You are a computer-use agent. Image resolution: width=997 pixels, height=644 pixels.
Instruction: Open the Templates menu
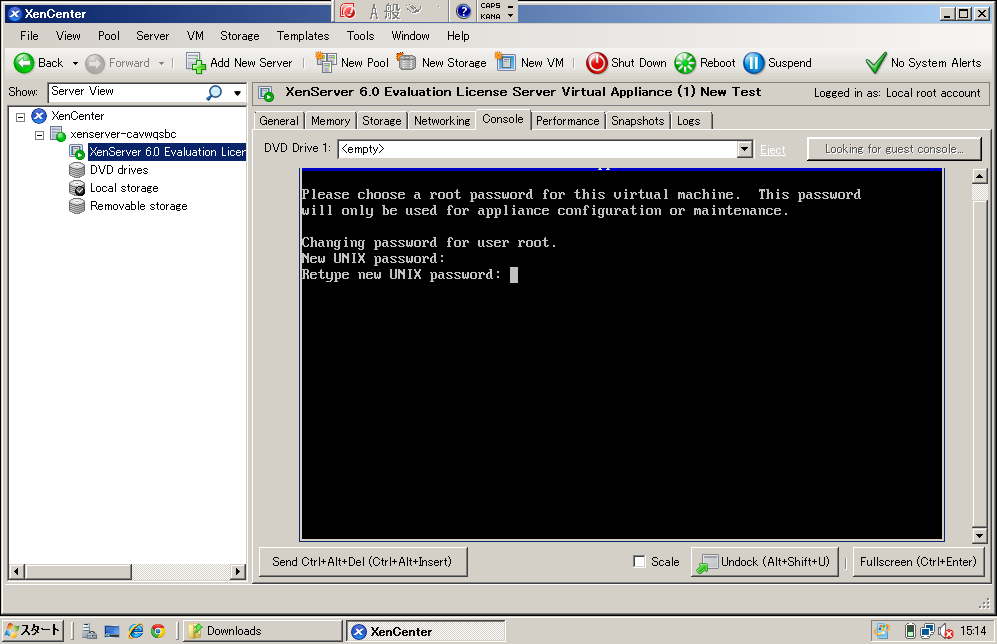pos(303,36)
